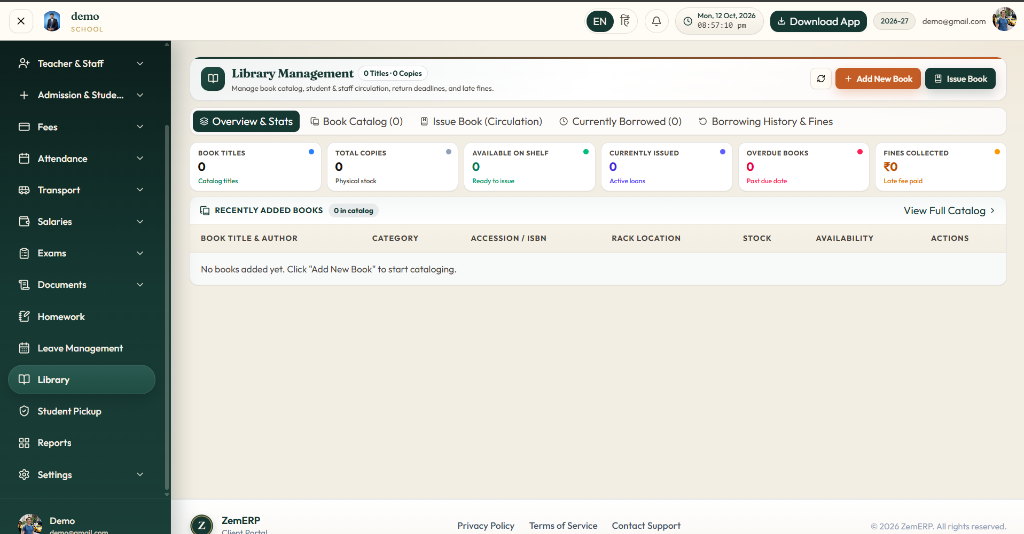Open Issue Book (Circulation) tab
The width and height of the screenshot is (1024, 534).
click(481, 121)
